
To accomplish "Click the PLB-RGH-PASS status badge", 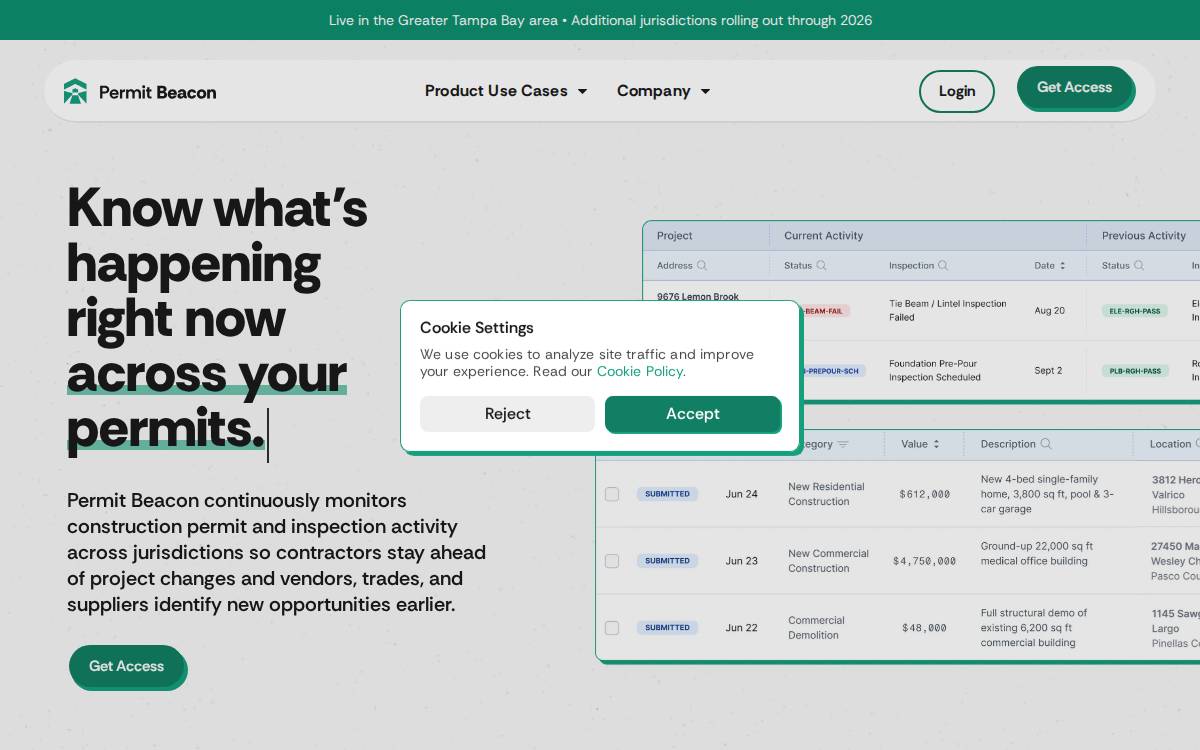I will point(1135,371).
